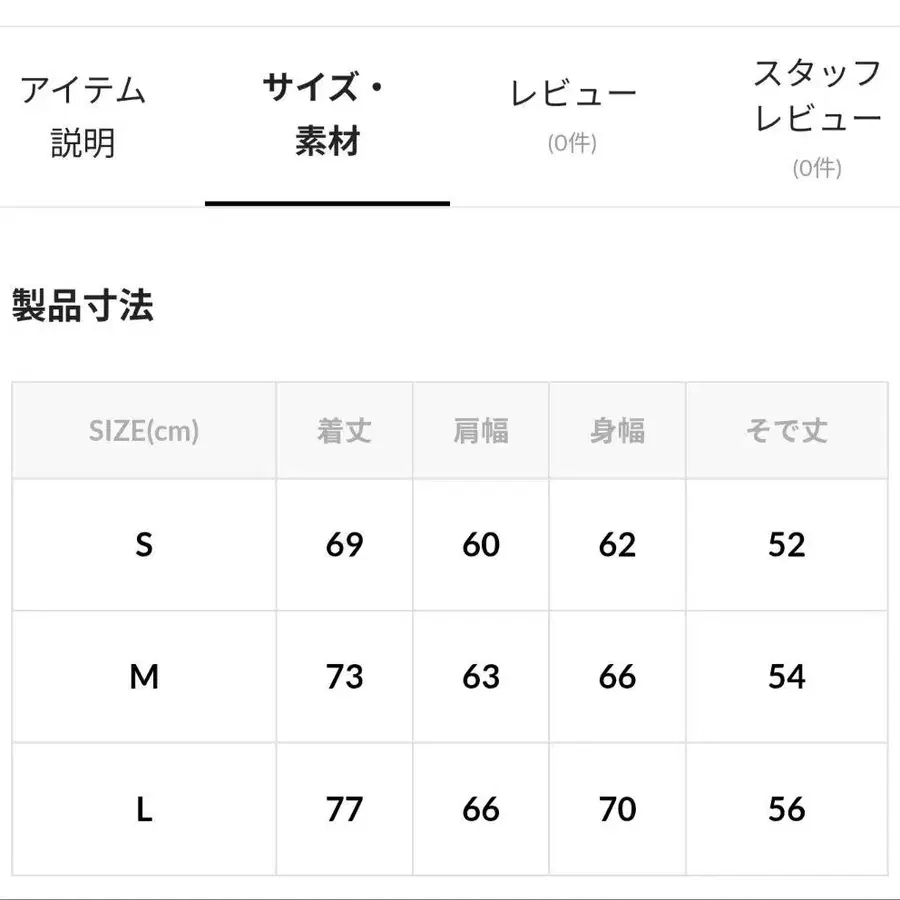900x900 pixels.
Task: Click the value 63 for size M
Action: tap(480, 676)
